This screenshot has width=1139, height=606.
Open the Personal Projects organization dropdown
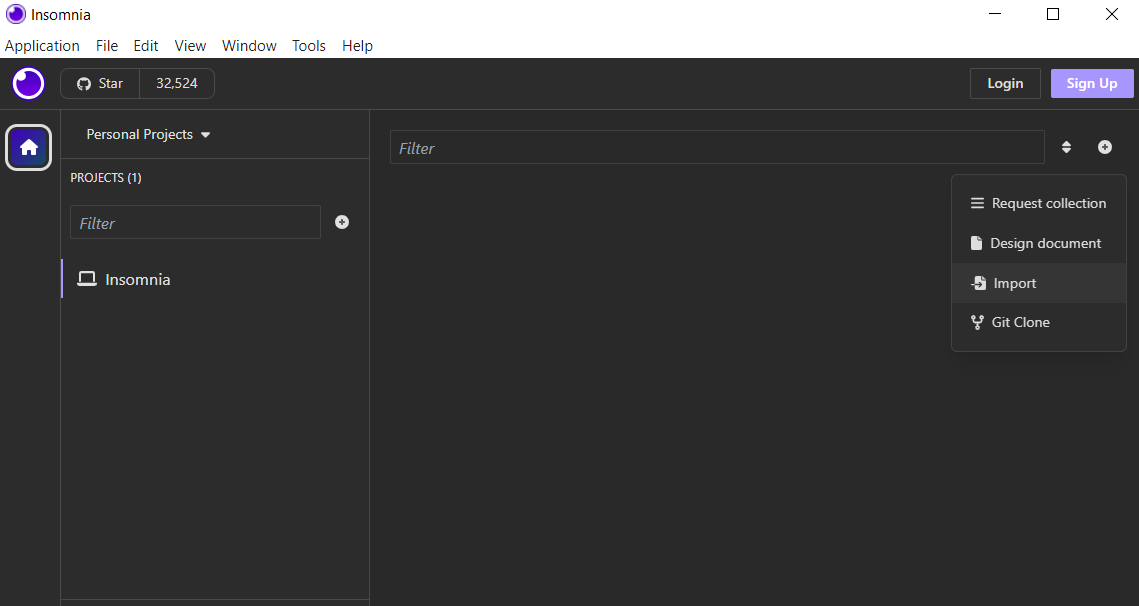148,134
